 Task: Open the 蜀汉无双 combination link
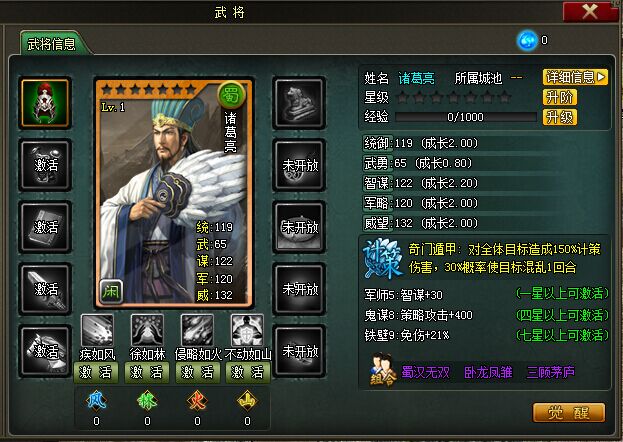pos(425,372)
